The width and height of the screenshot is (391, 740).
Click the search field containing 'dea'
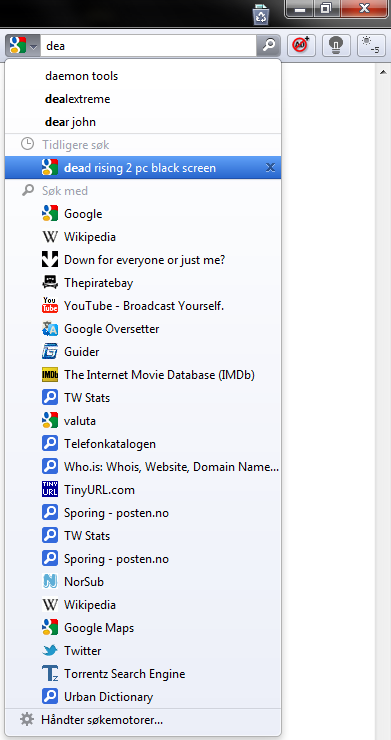[x=149, y=46]
